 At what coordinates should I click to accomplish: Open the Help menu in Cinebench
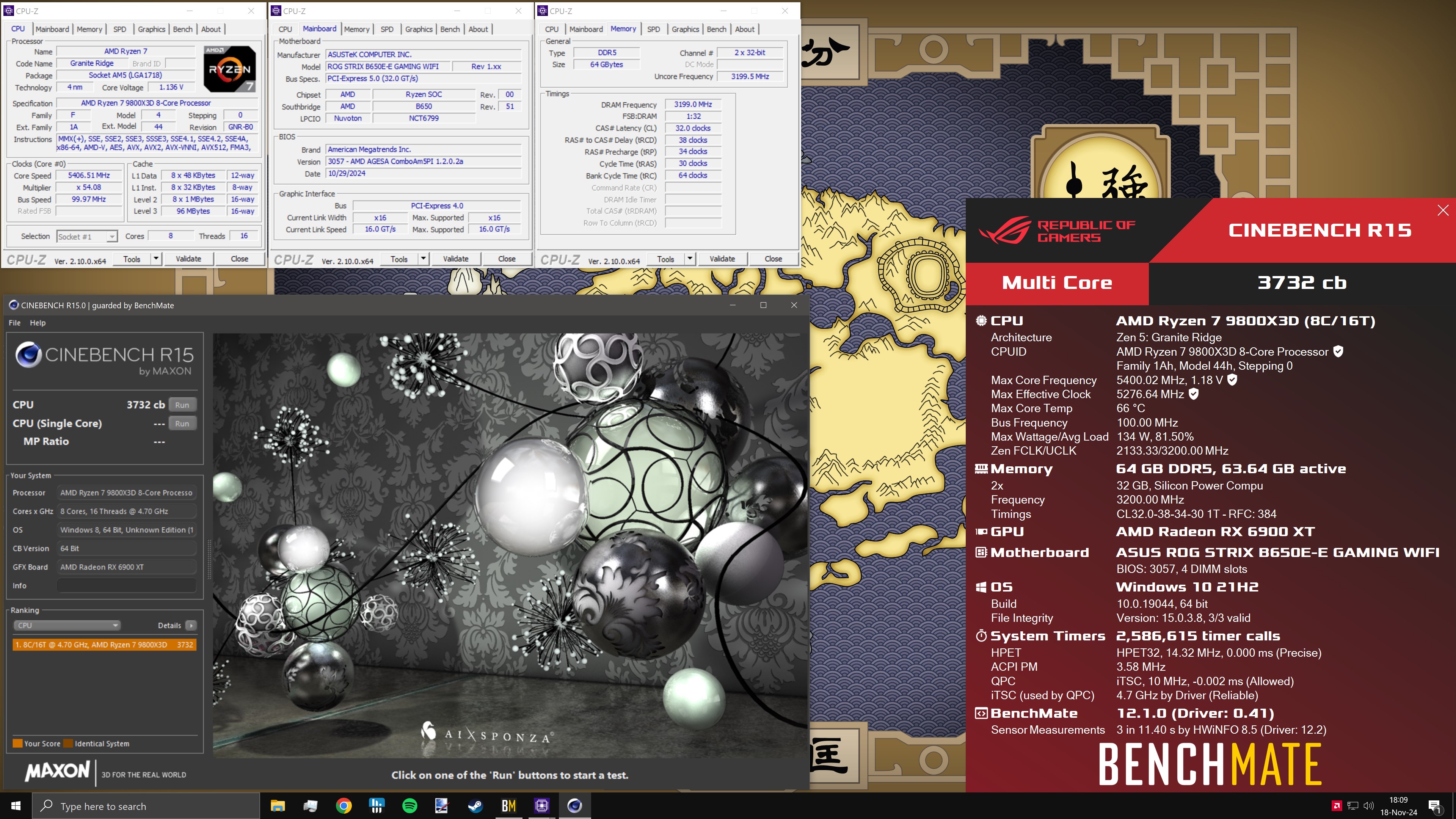38,323
